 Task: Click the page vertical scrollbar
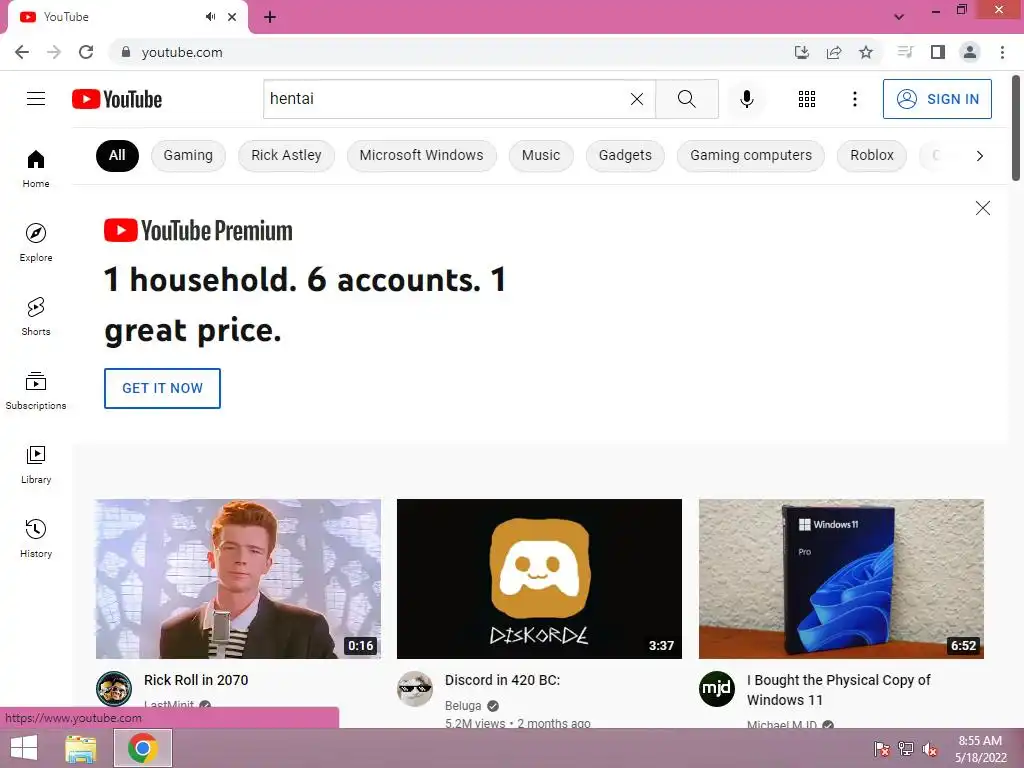coord(1016,128)
